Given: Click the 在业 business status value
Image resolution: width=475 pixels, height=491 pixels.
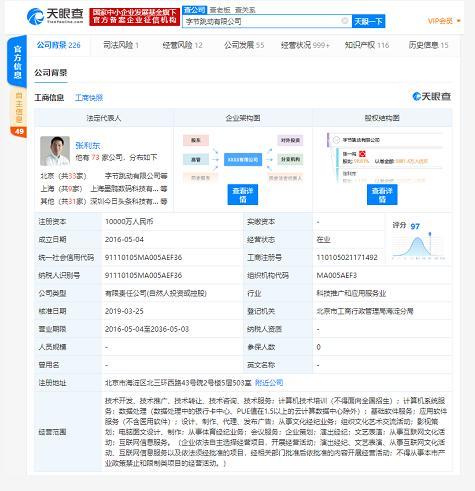Looking at the screenshot, I should pyautogui.click(x=323, y=239).
